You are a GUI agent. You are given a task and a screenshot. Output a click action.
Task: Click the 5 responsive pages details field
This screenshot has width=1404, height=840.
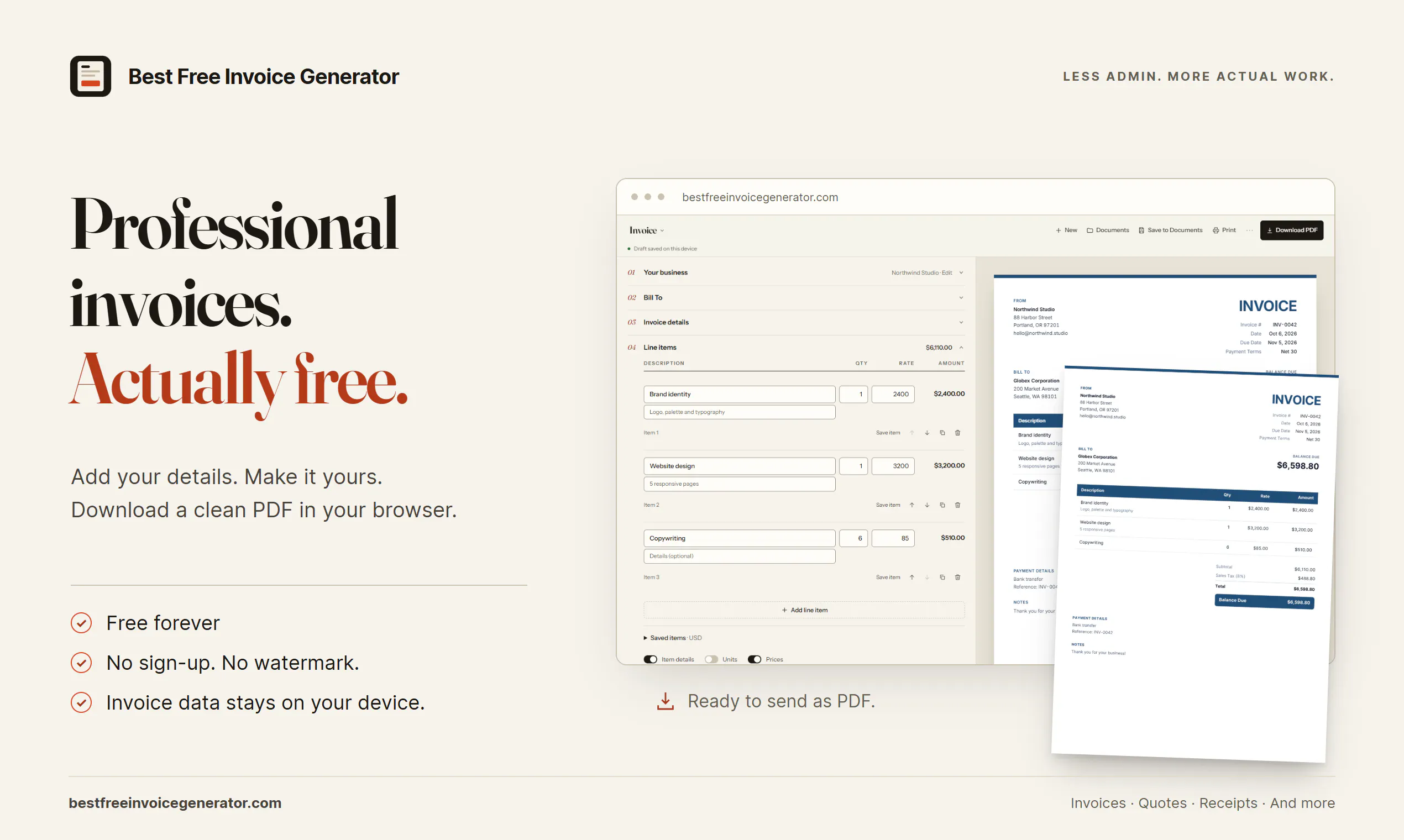(740, 484)
